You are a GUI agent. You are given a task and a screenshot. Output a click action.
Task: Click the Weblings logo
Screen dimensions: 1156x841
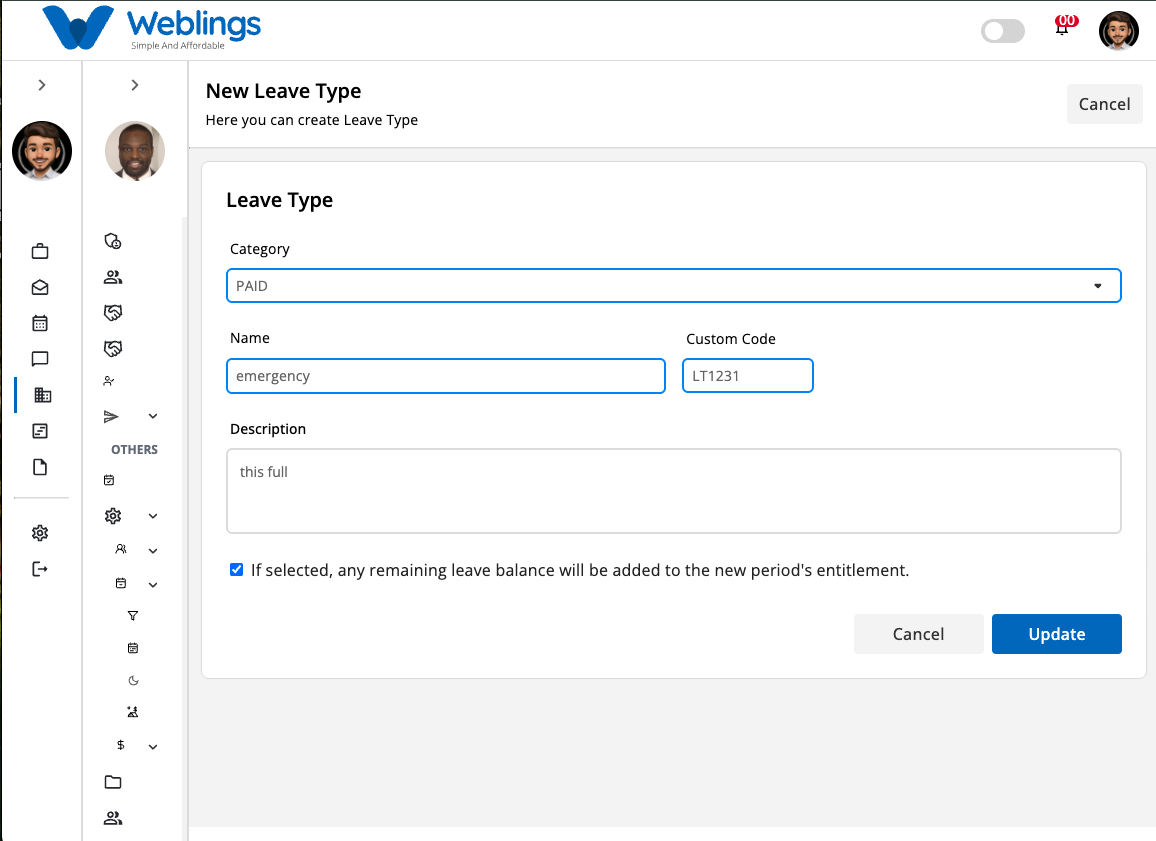pos(152,28)
